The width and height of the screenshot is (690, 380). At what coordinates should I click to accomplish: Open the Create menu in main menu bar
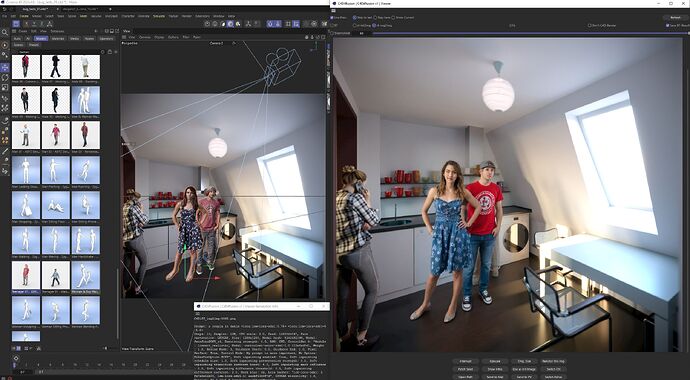click(24, 16)
